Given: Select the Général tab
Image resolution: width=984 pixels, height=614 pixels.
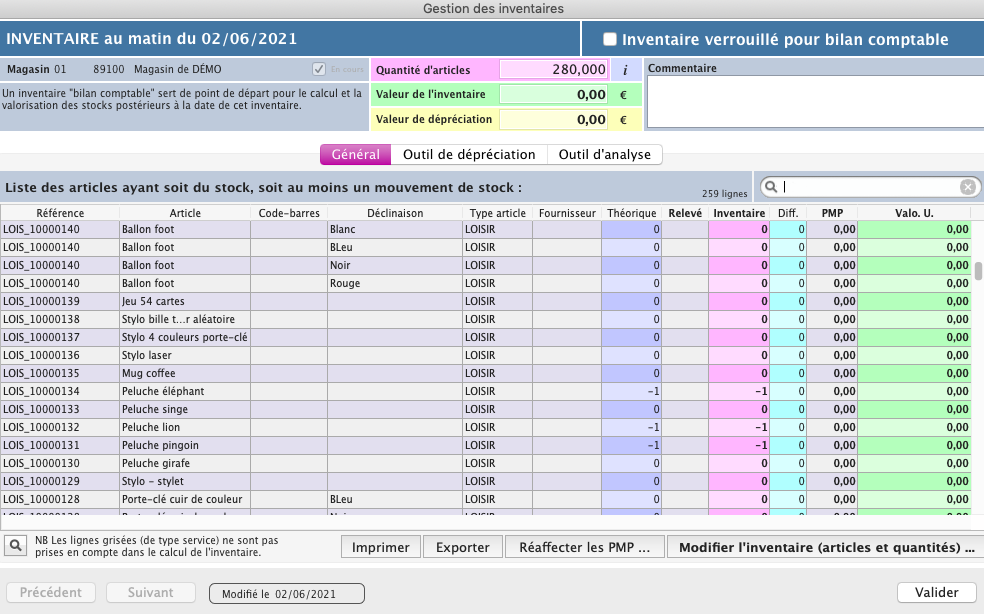Looking at the screenshot, I should point(355,155).
